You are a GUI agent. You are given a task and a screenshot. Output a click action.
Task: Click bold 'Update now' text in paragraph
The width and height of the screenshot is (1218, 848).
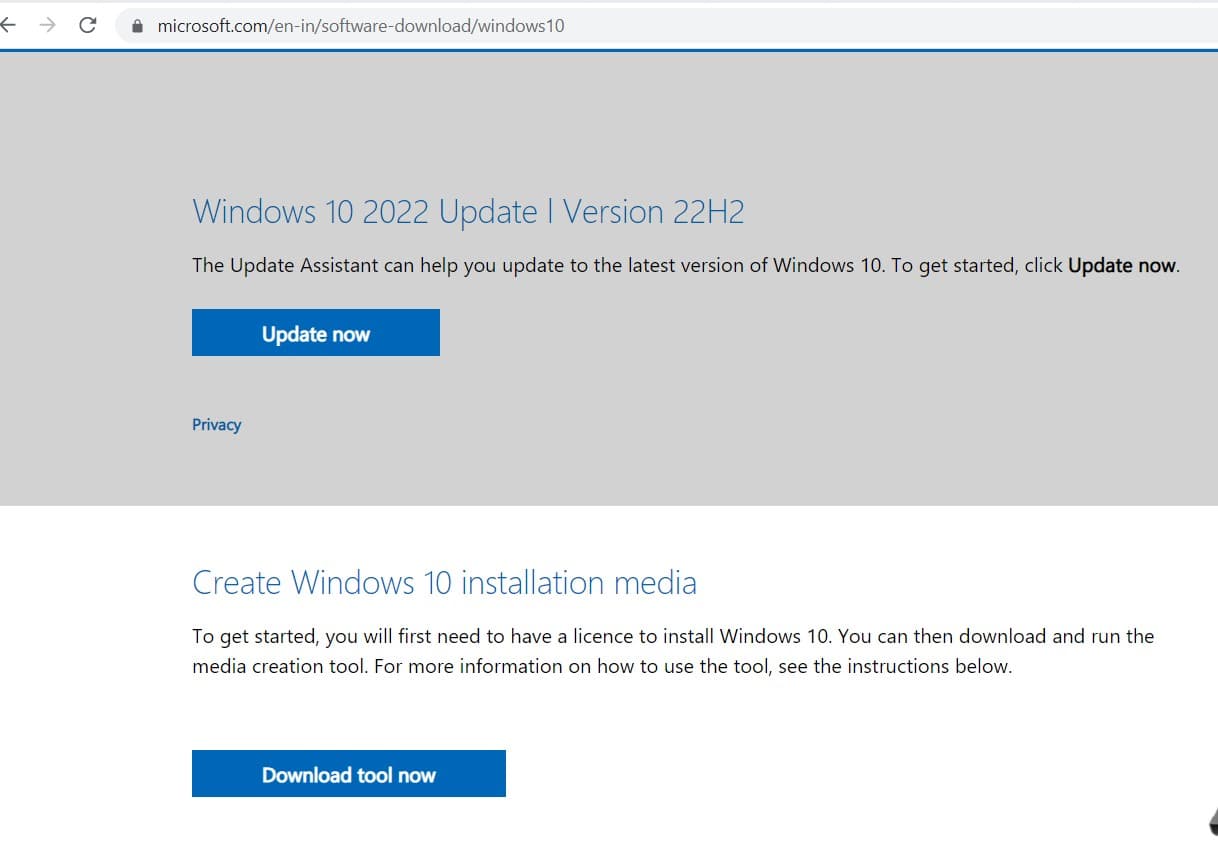[x=1122, y=266]
